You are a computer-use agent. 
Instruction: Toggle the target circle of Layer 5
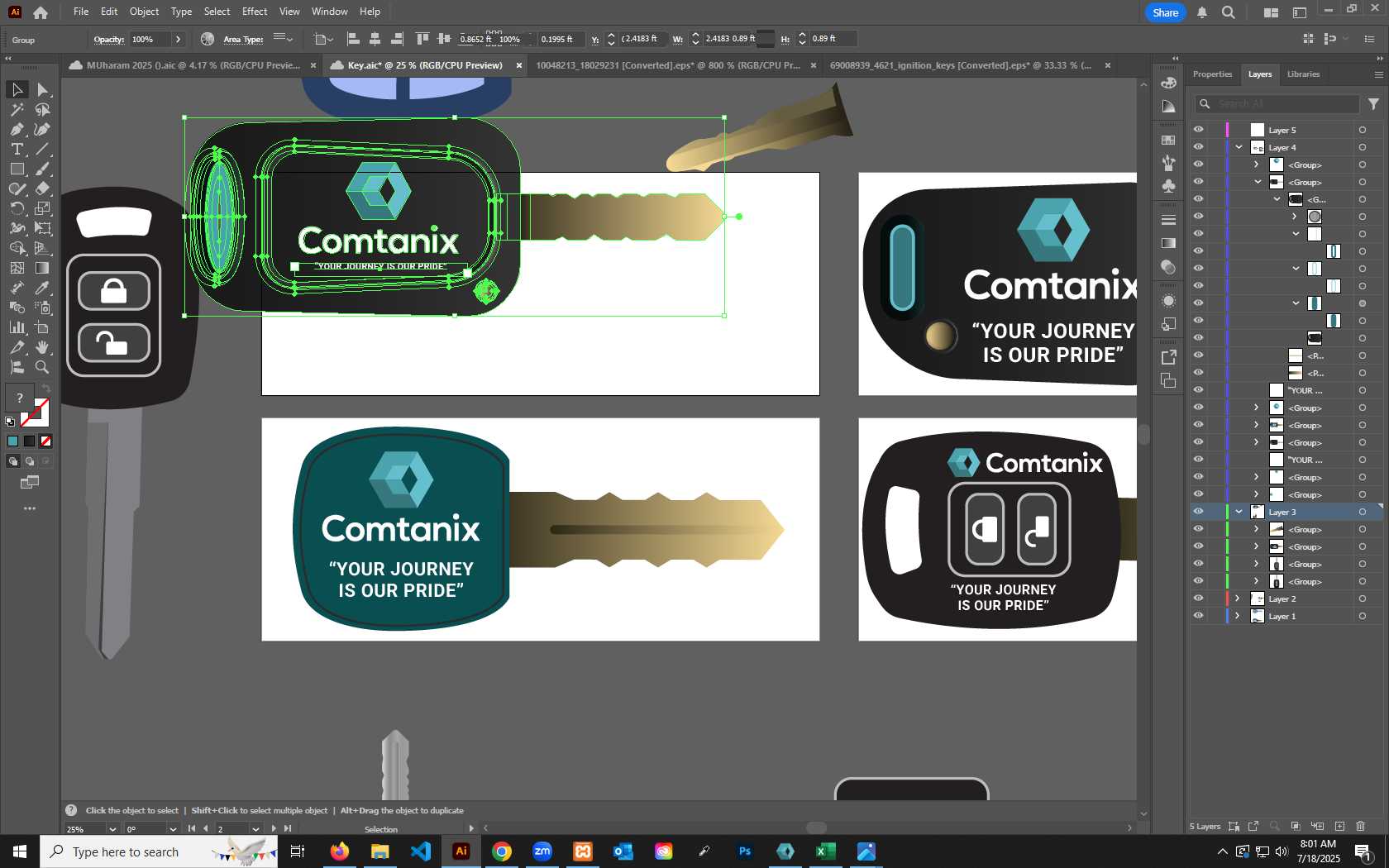pos(1363,130)
